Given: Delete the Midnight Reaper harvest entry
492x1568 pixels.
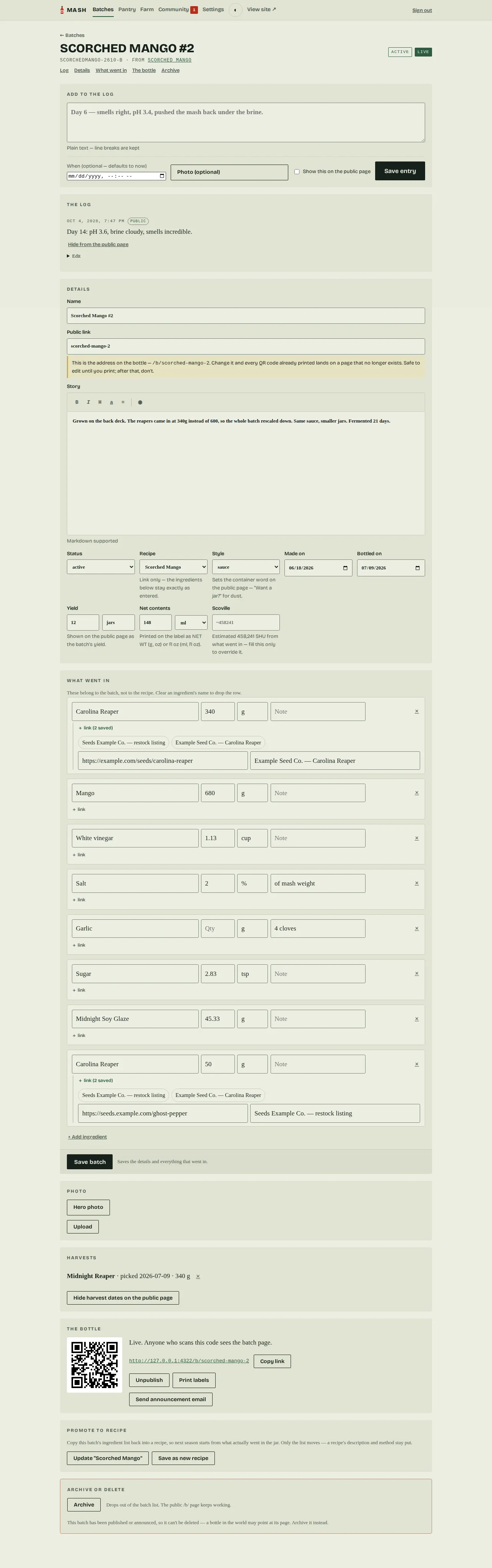Looking at the screenshot, I should coord(198,1276).
